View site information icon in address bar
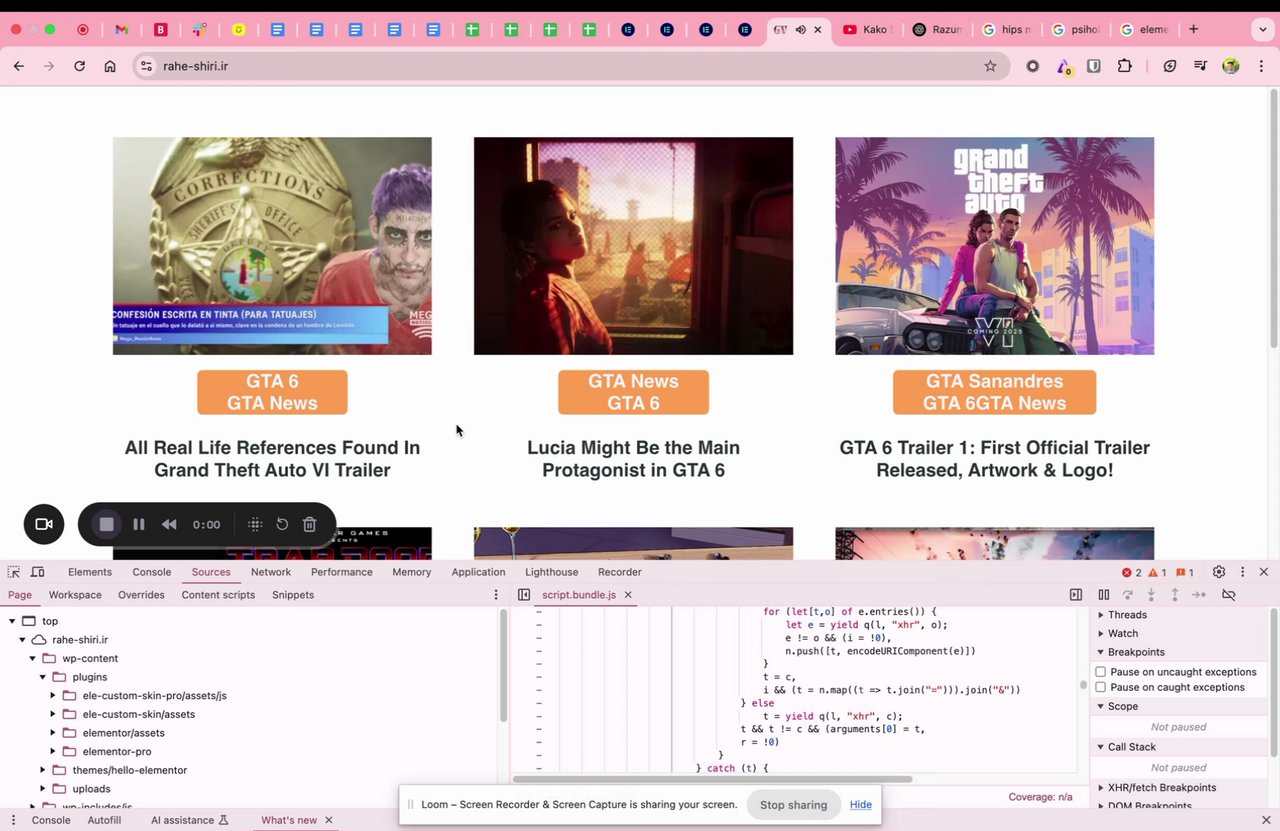 tap(146, 66)
